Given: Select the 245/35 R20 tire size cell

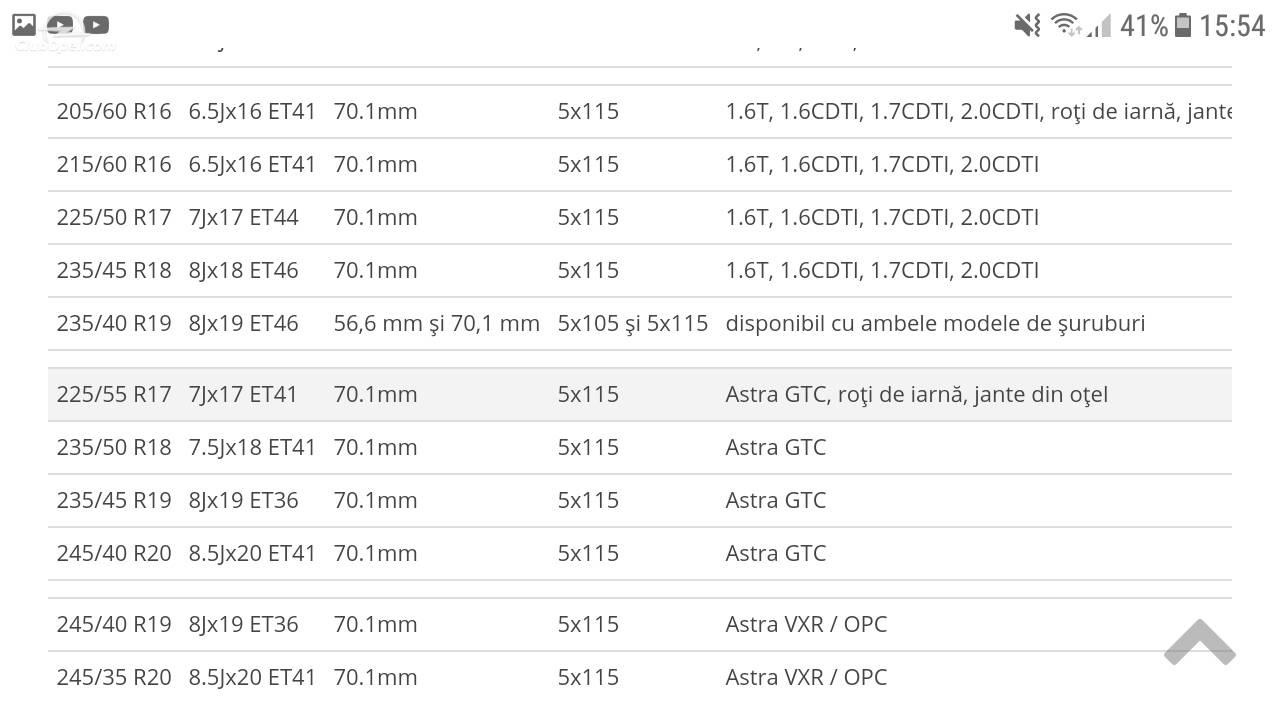Looking at the screenshot, I should click(114, 677).
